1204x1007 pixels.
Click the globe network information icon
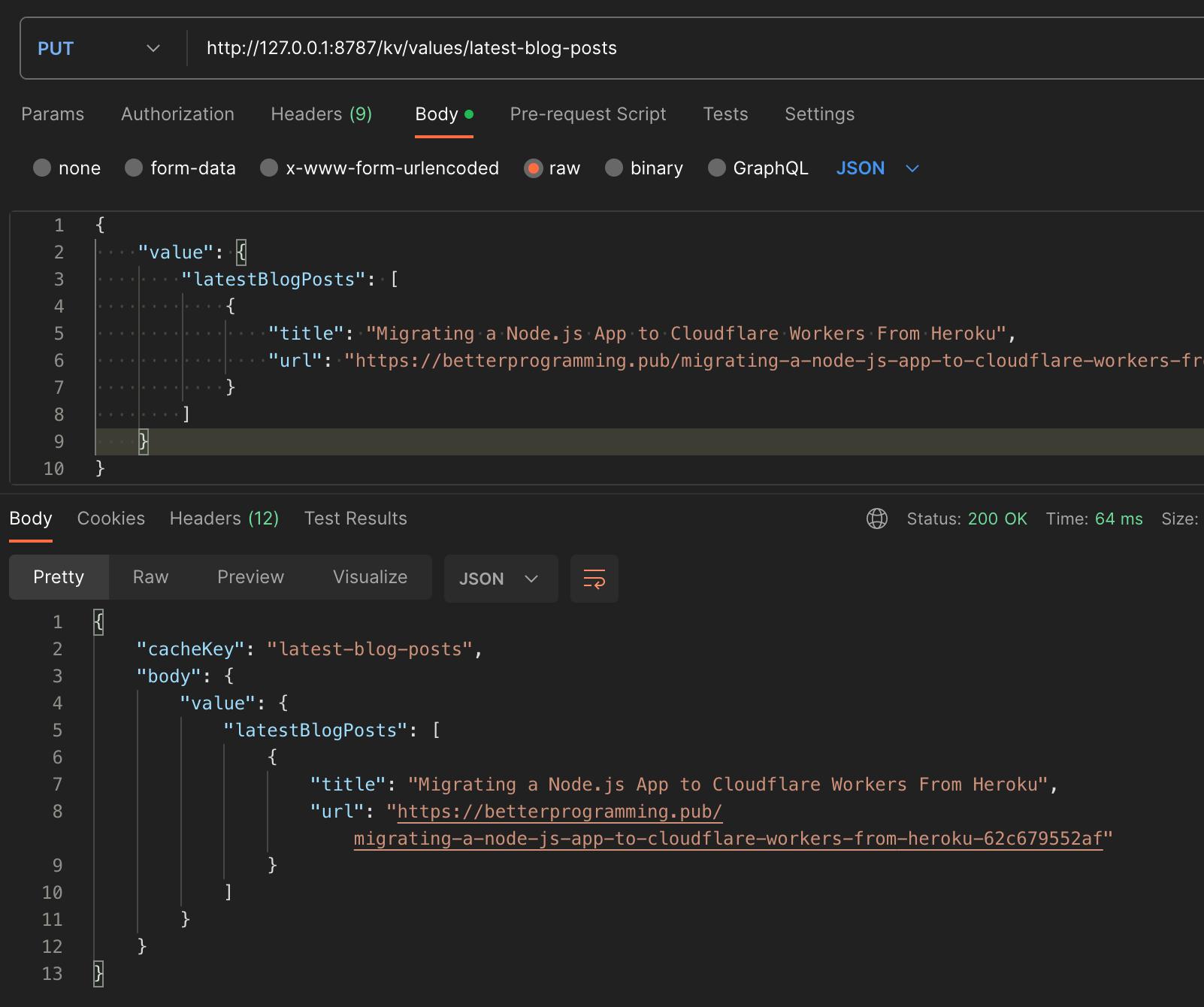pyautogui.click(x=877, y=519)
